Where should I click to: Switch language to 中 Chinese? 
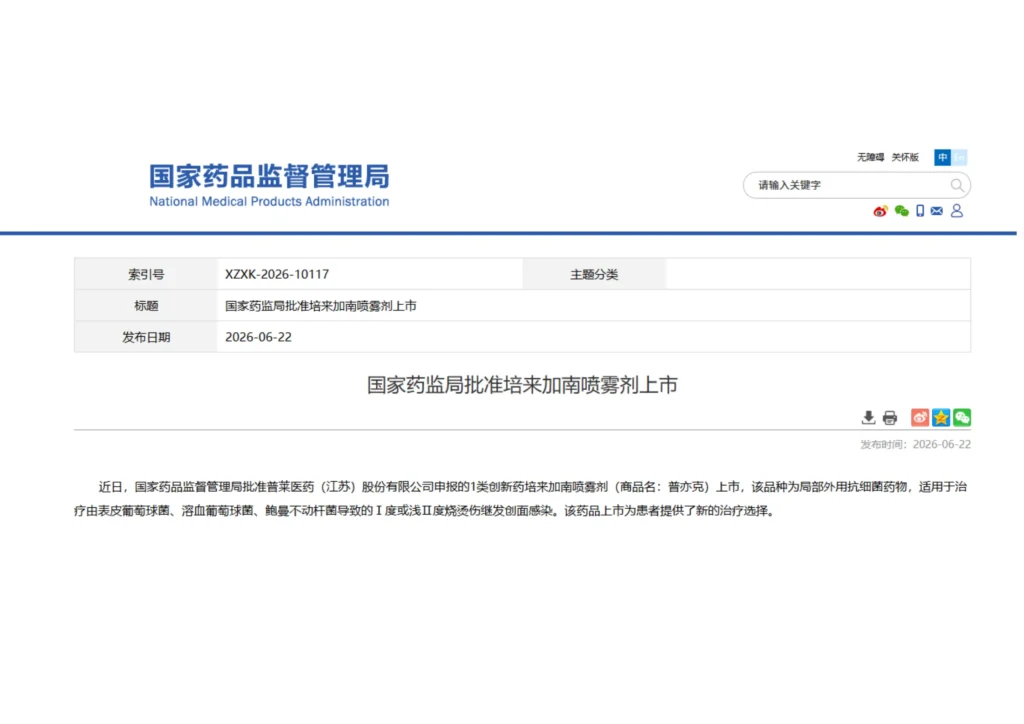pyautogui.click(x=942, y=157)
